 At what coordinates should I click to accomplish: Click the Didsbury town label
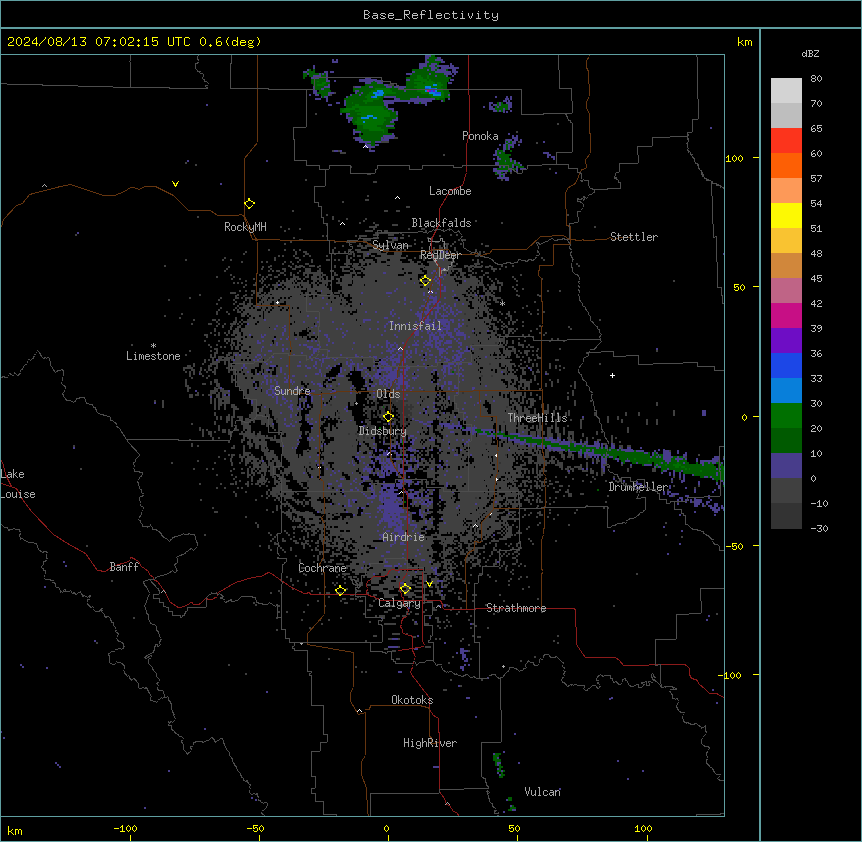tap(382, 431)
